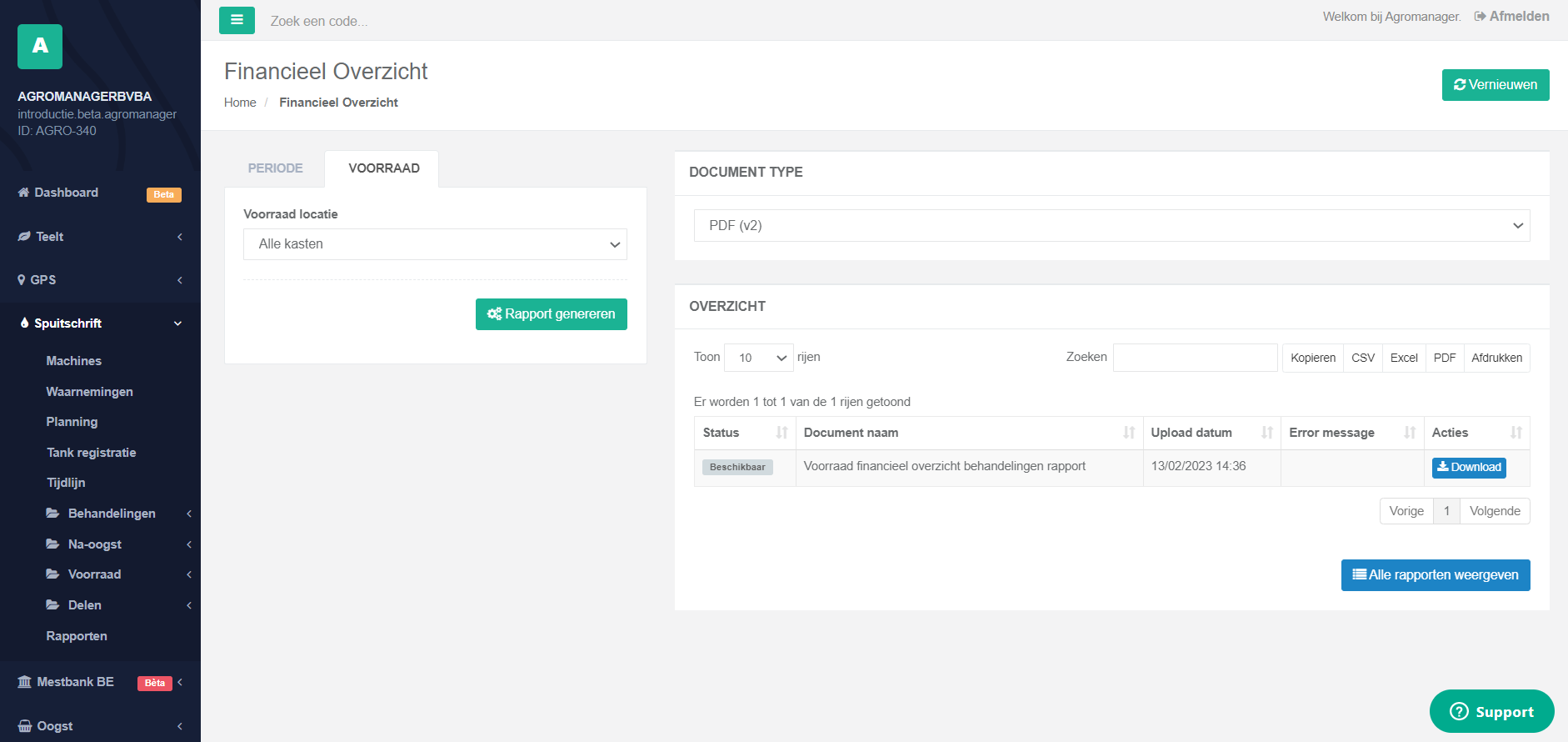
Task: Sort table by Error message arrows
Action: [1410, 433]
